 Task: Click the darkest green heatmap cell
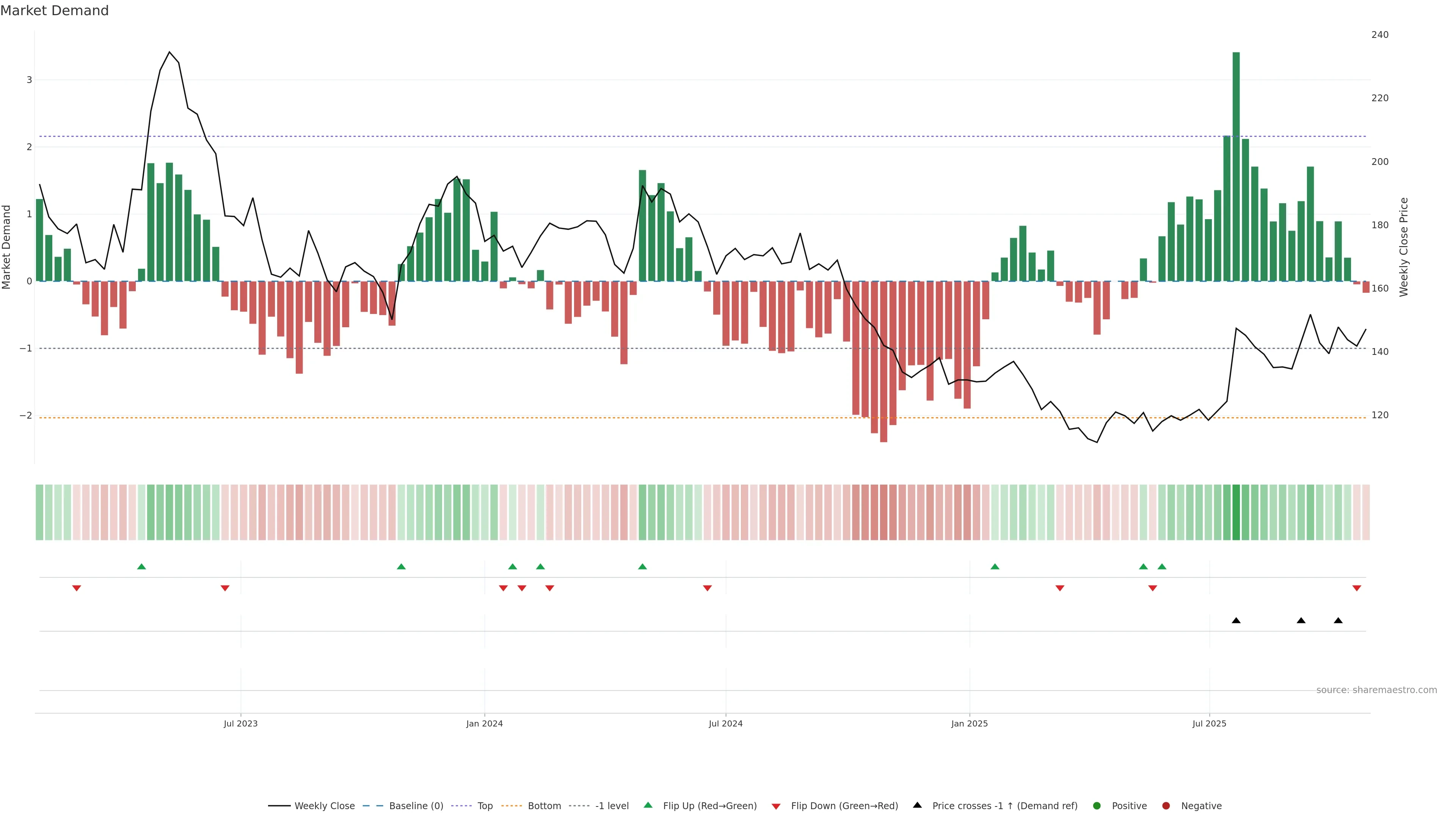coord(1236,512)
